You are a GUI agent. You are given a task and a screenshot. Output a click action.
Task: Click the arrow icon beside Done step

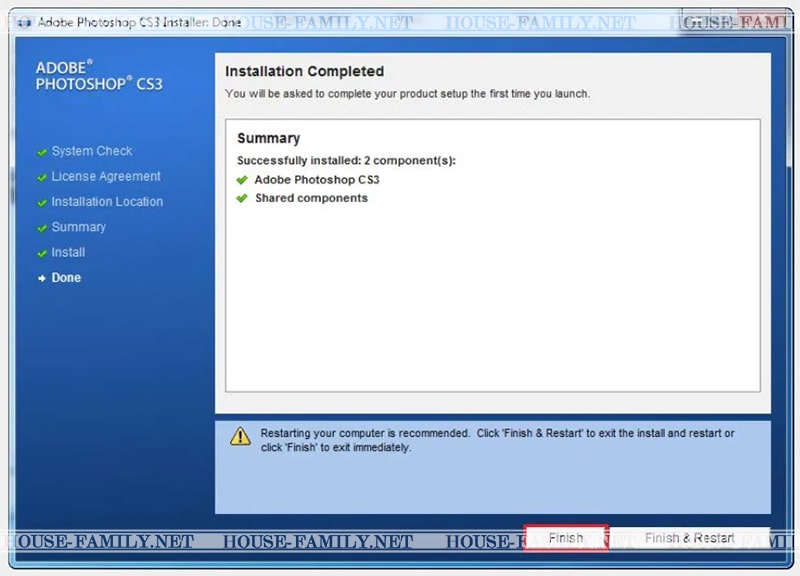(42, 278)
